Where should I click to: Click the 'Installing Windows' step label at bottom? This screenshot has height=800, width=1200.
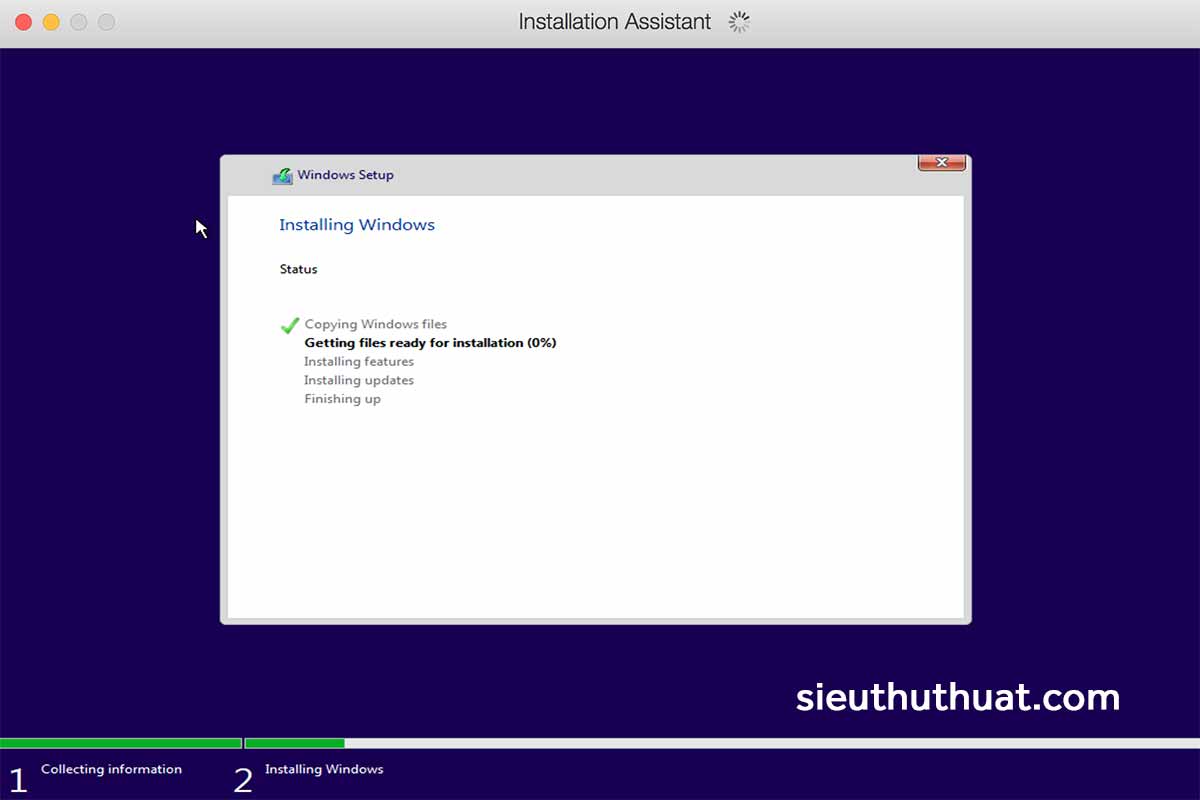point(324,769)
